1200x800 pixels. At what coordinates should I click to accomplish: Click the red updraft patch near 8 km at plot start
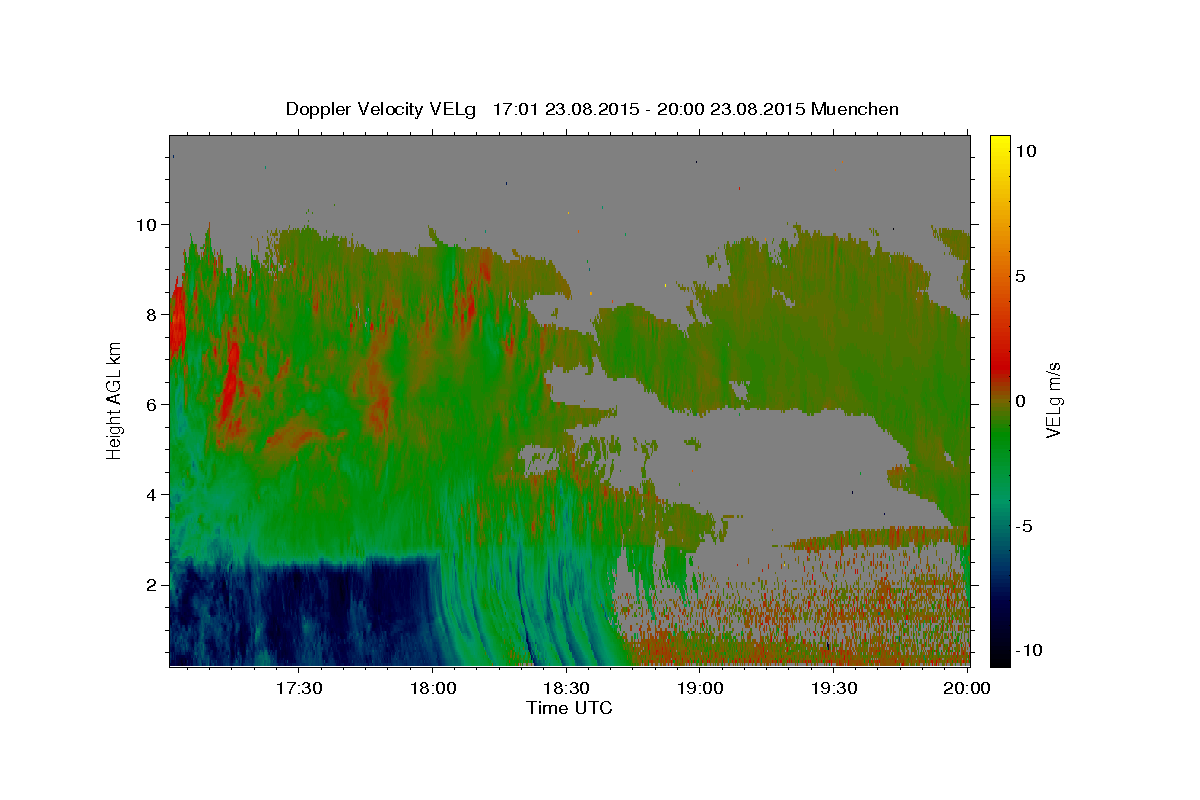[177, 320]
